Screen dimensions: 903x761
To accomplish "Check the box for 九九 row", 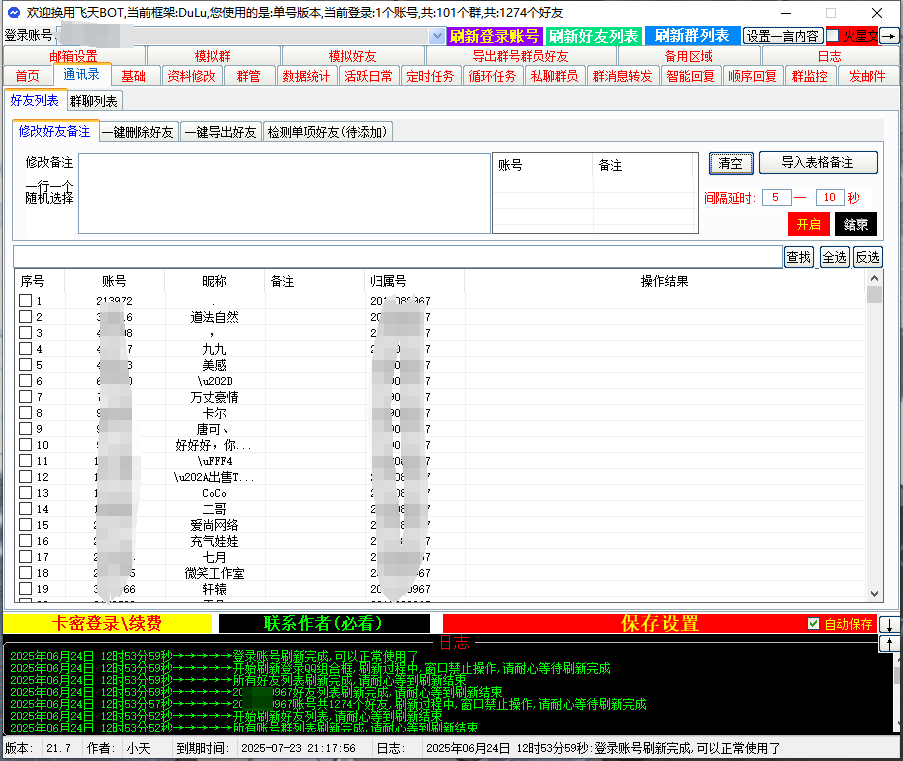I will [x=25, y=349].
